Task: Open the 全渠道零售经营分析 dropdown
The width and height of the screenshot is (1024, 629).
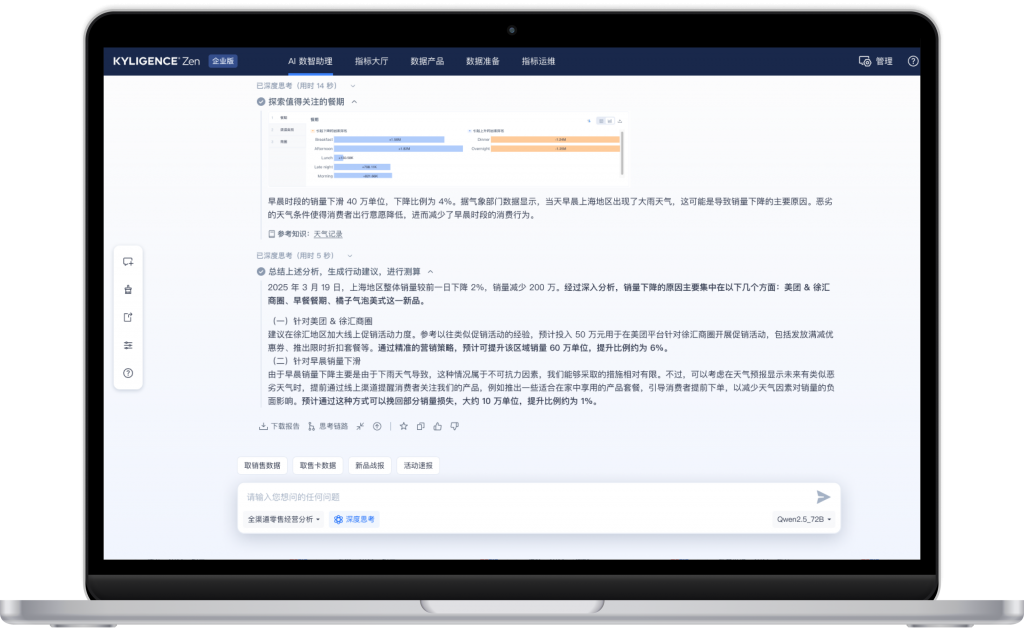Action: (283, 520)
